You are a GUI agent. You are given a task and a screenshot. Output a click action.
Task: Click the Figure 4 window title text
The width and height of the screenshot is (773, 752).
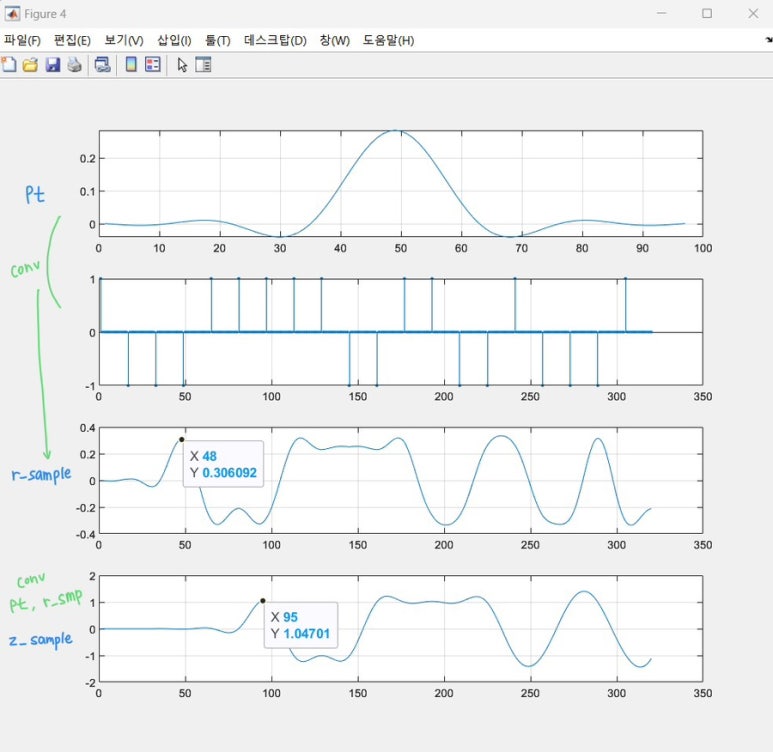tap(45, 14)
